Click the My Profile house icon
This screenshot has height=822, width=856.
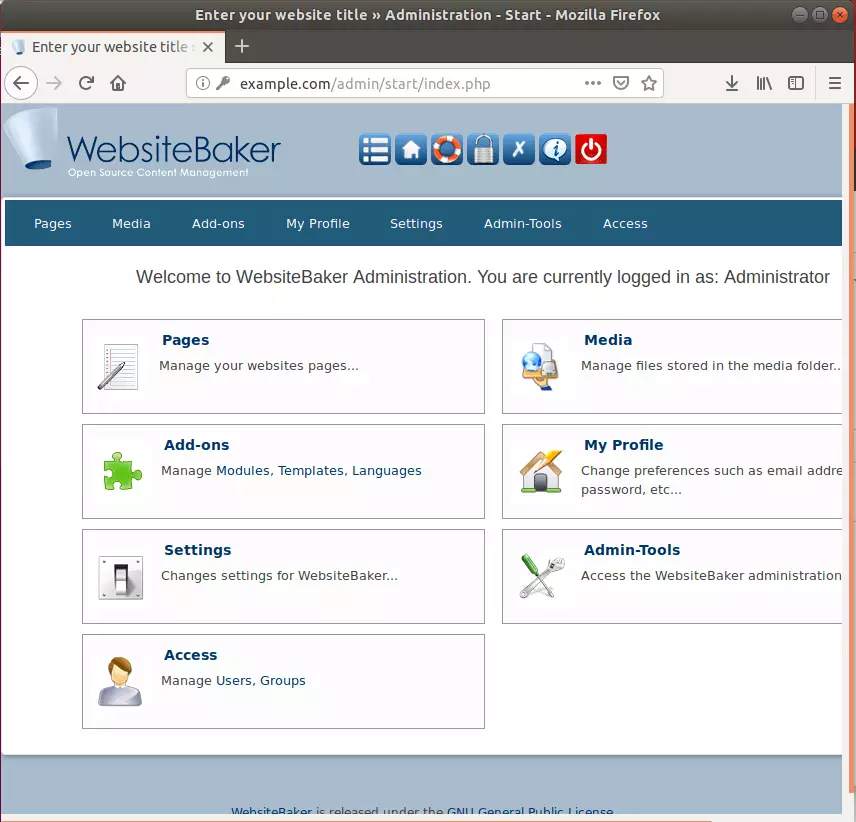click(x=541, y=472)
